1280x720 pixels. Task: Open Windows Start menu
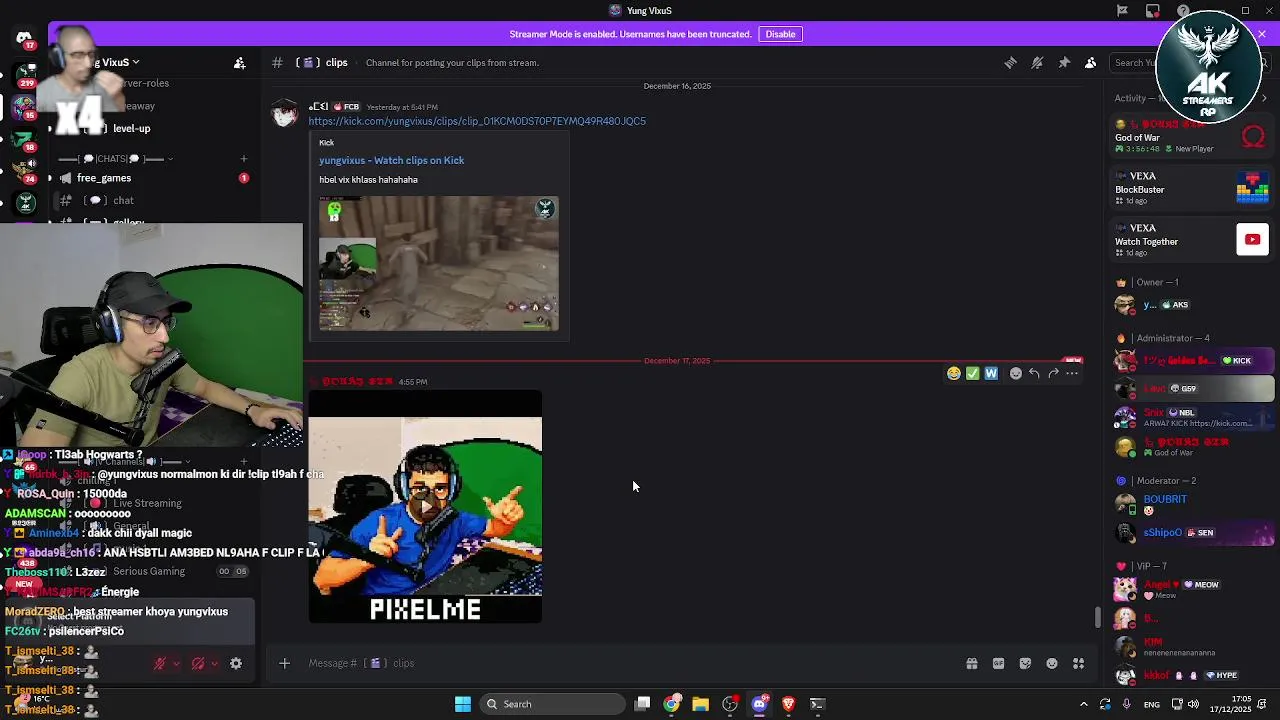tap(463, 704)
